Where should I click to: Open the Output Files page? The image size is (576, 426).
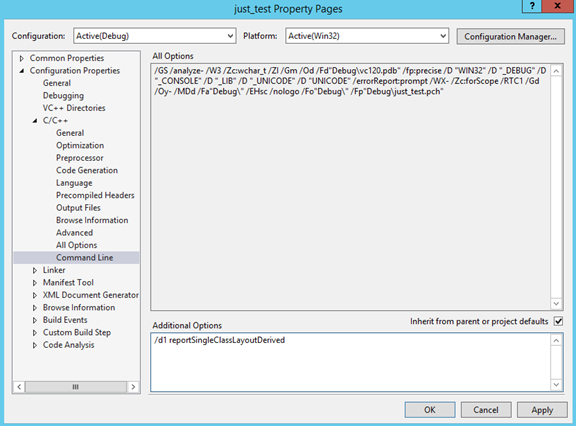pos(78,208)
